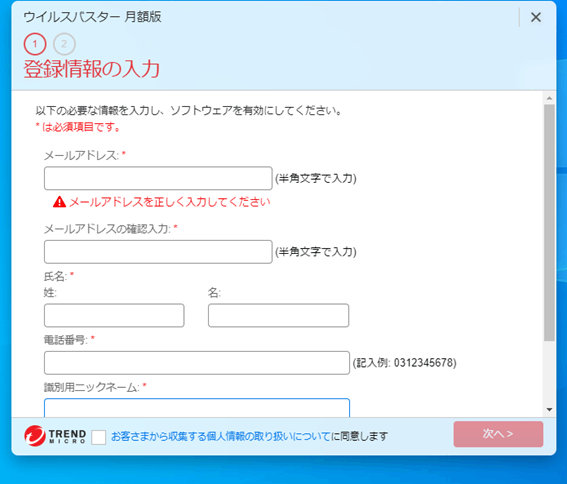Close the ウイルスバスター registration dialog

536,17
